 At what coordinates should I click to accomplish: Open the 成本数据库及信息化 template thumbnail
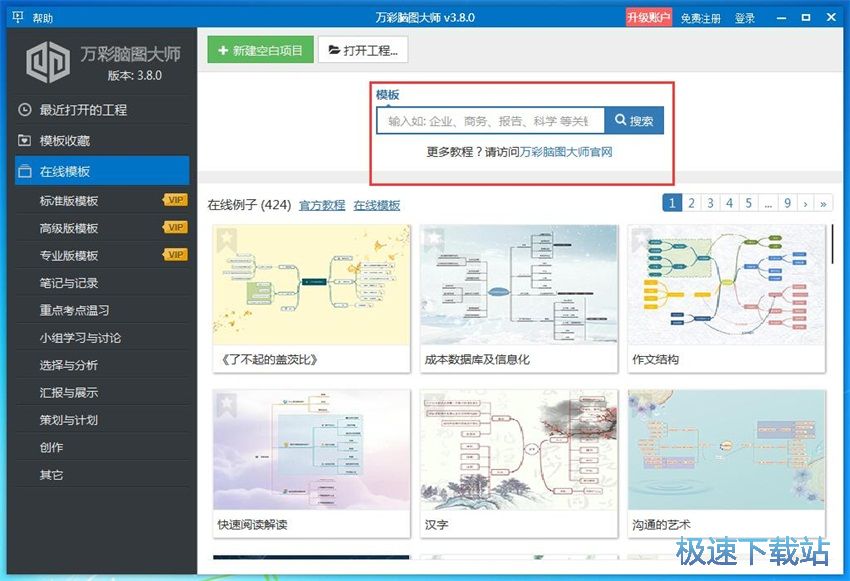tap(519, 285)
